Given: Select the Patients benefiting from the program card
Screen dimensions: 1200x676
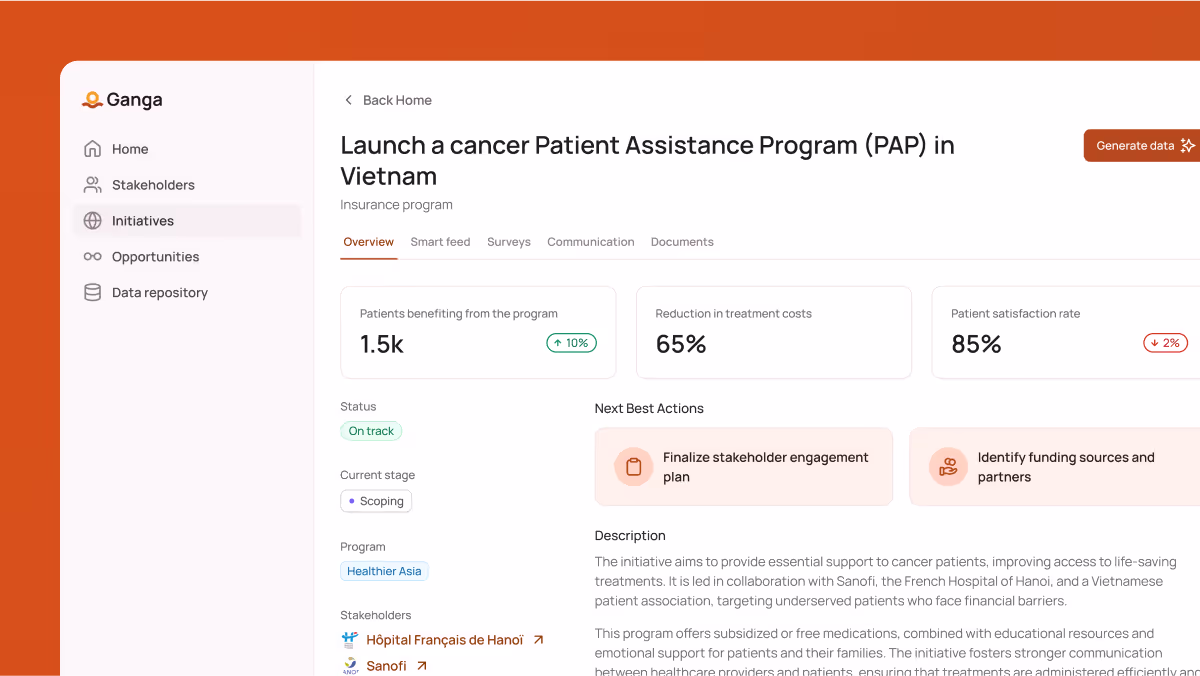Looking at the screenshot, I should coord(478,332).
